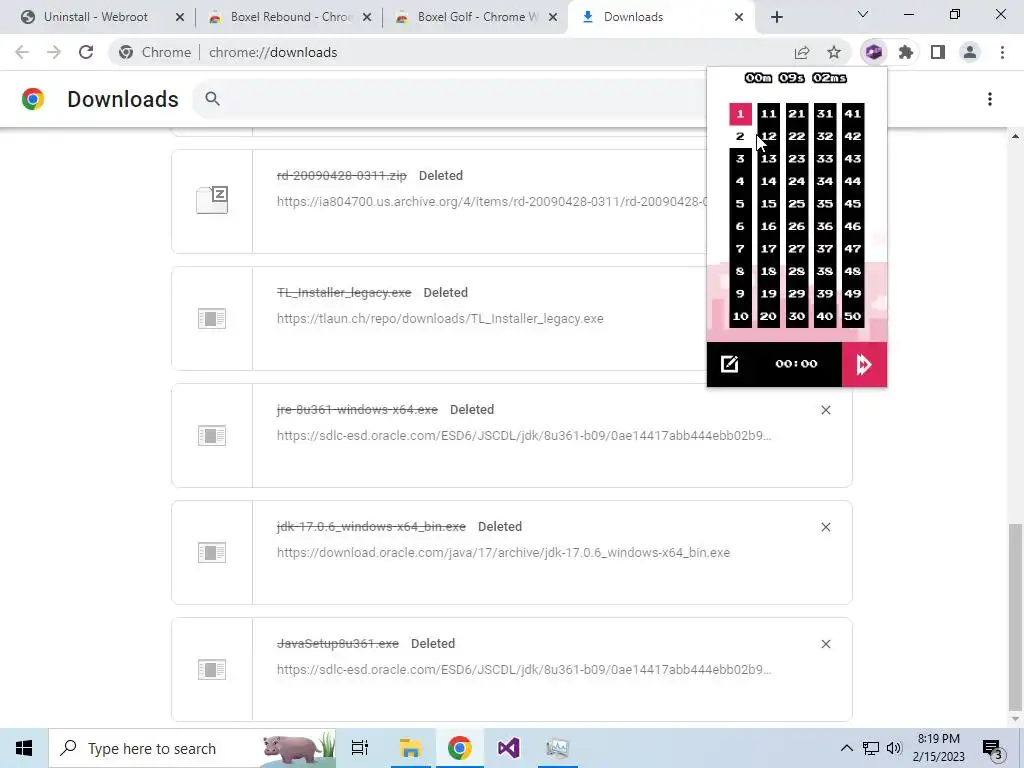The image size is (1024, 768).
Task: Select level 44 in Boxel Rebound
Action: tap(852, 182)
